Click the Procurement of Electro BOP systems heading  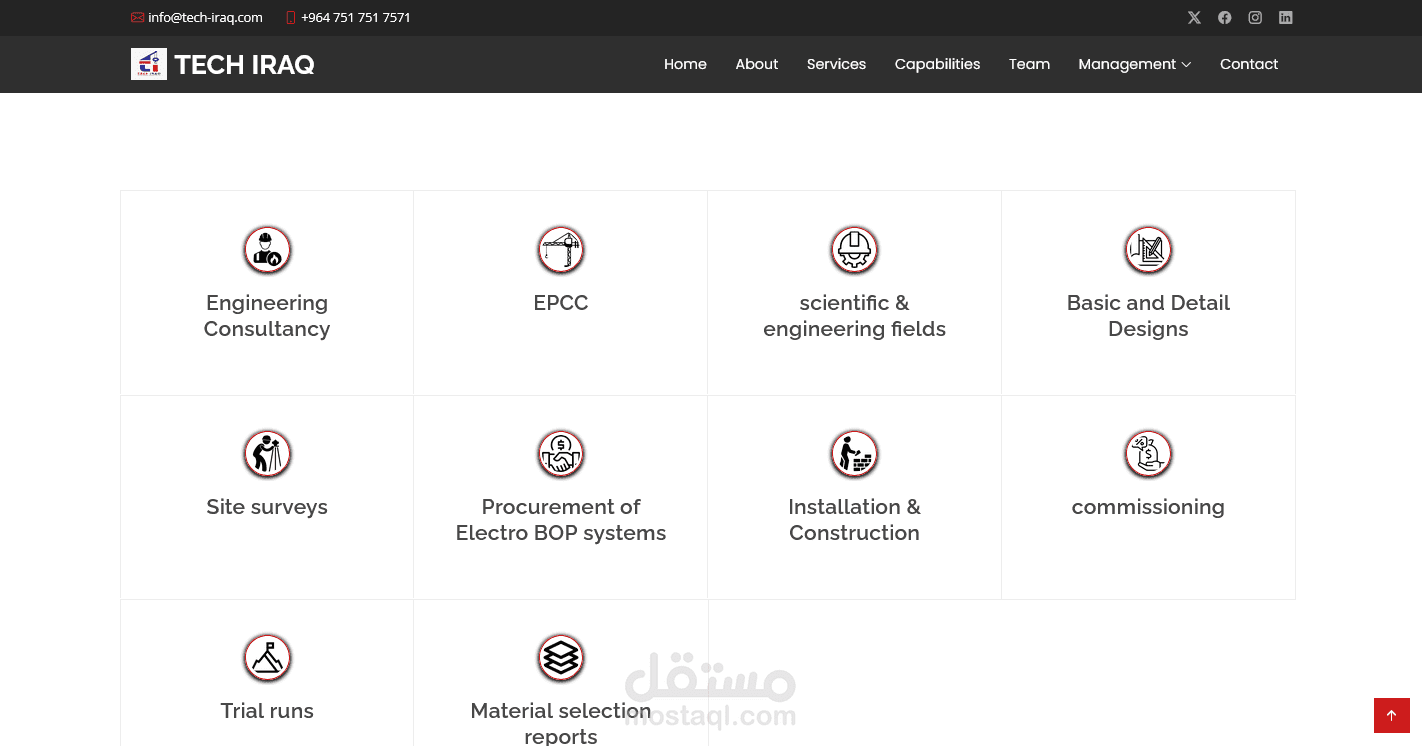(x=561, y=520)
